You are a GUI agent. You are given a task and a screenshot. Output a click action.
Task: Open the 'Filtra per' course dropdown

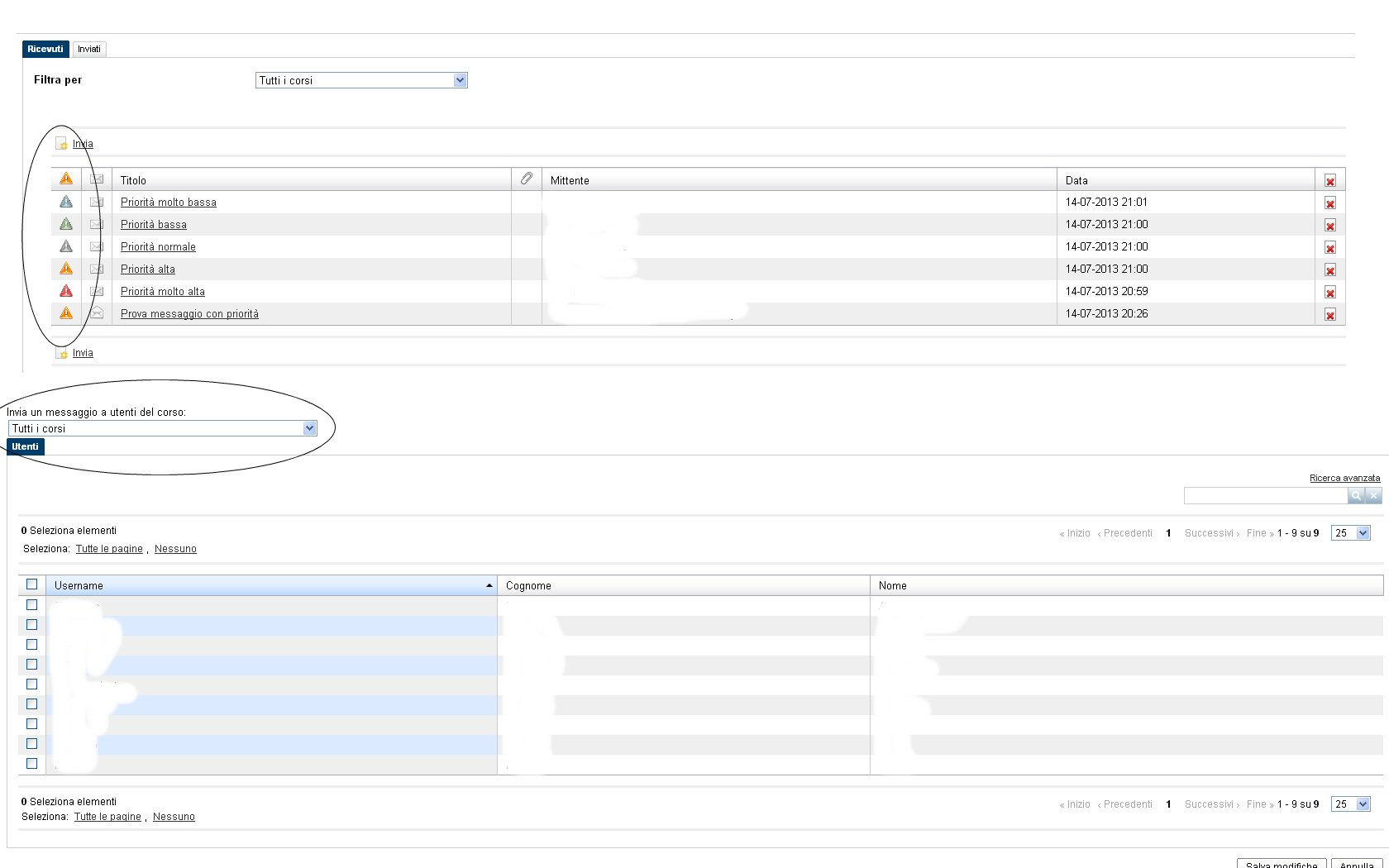tap(460, 80)
